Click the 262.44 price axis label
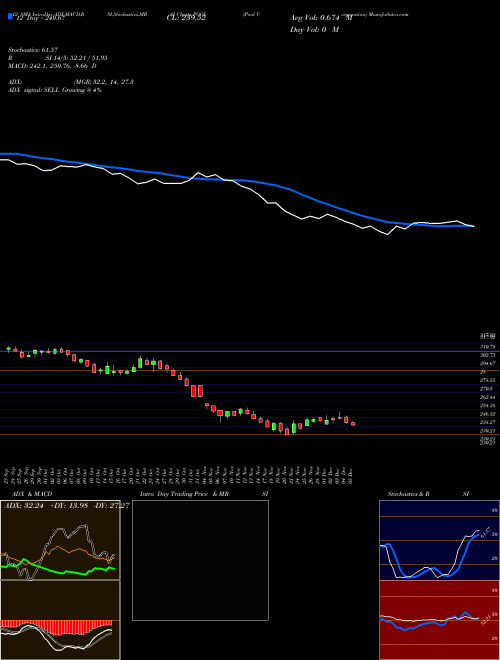The height and width of the screenshot is (660, 500). coord(487,397)
